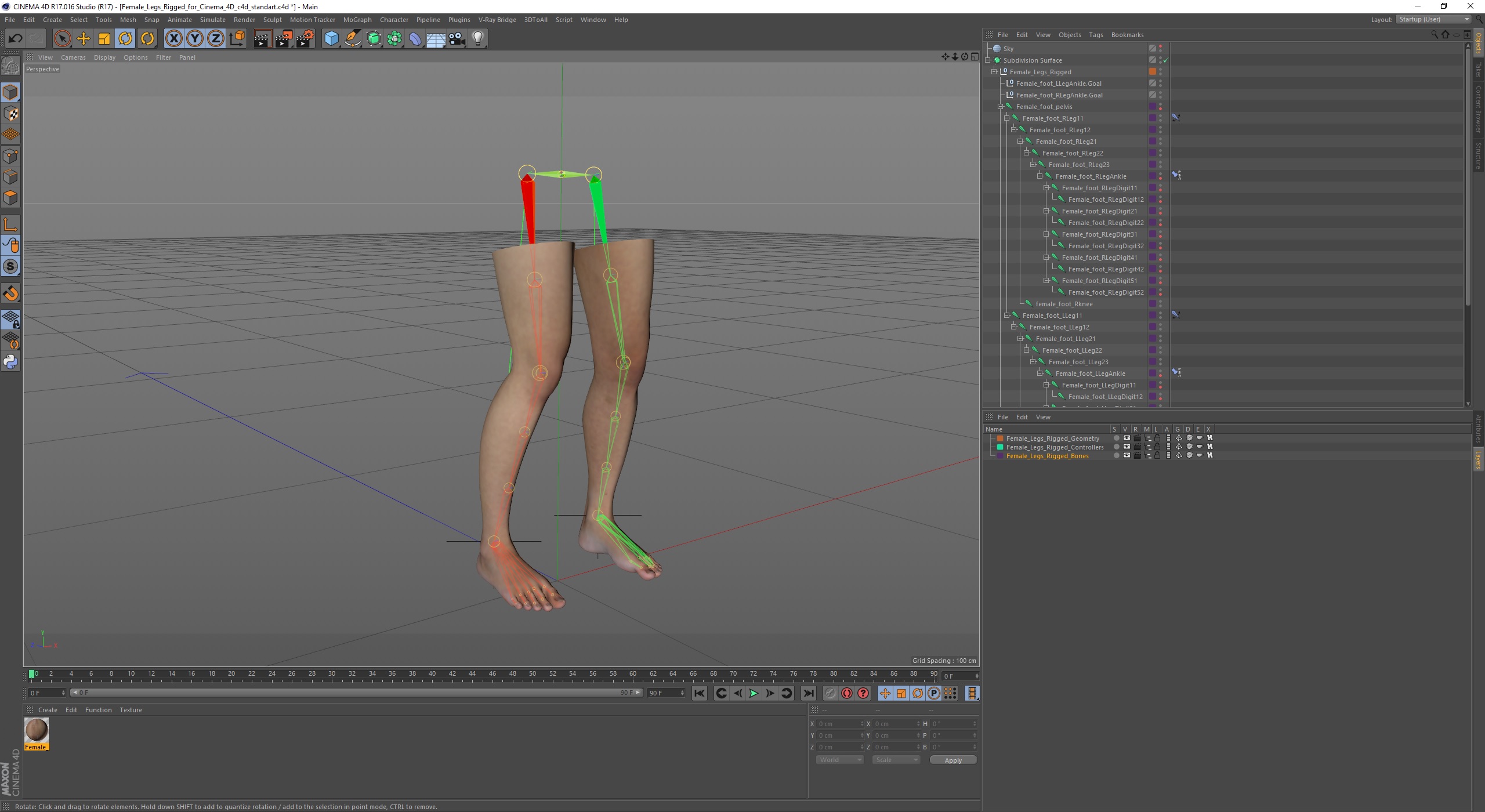Screen dimensions: 1485x812
Task: Click the Undo arrow icon
Action: coord(15,39)
